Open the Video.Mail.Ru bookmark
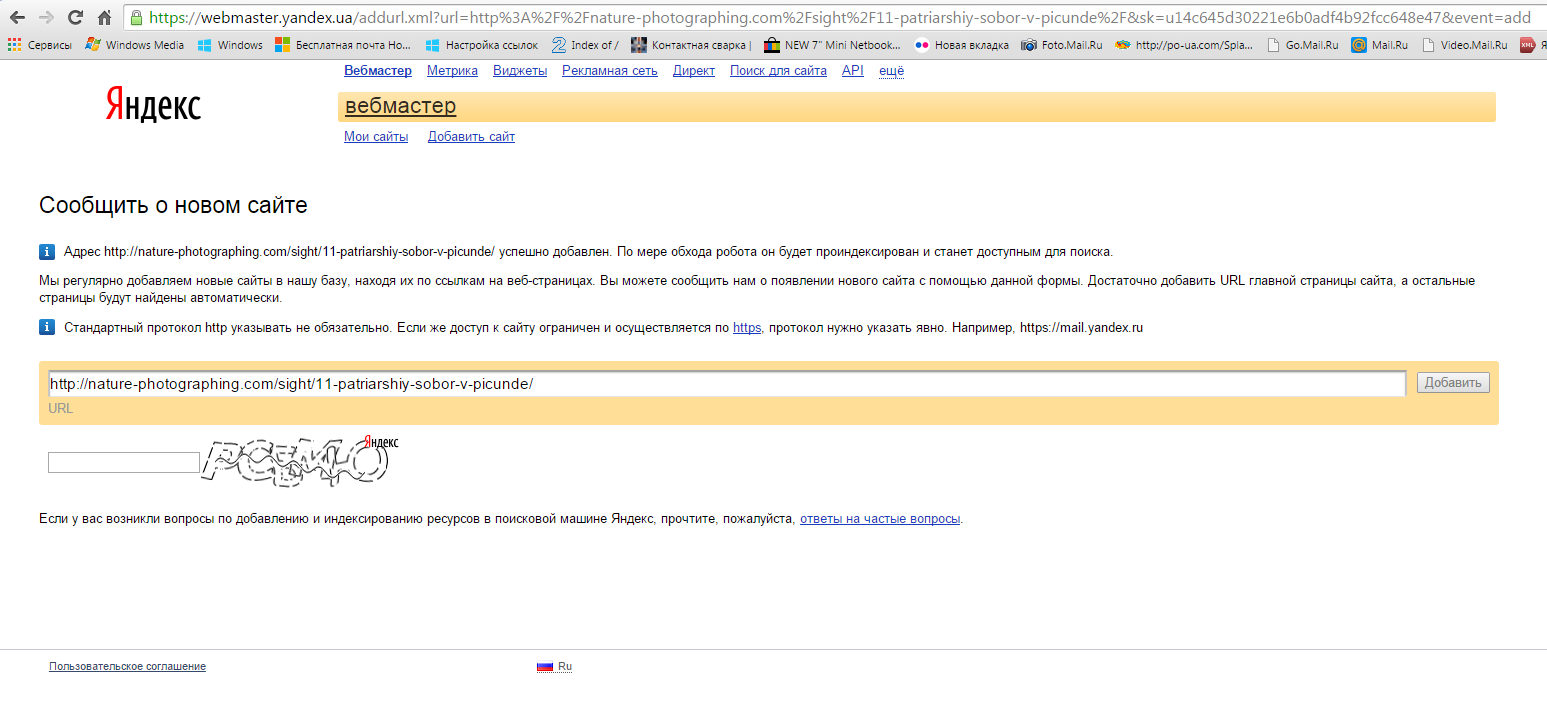 pos(1464,45)
